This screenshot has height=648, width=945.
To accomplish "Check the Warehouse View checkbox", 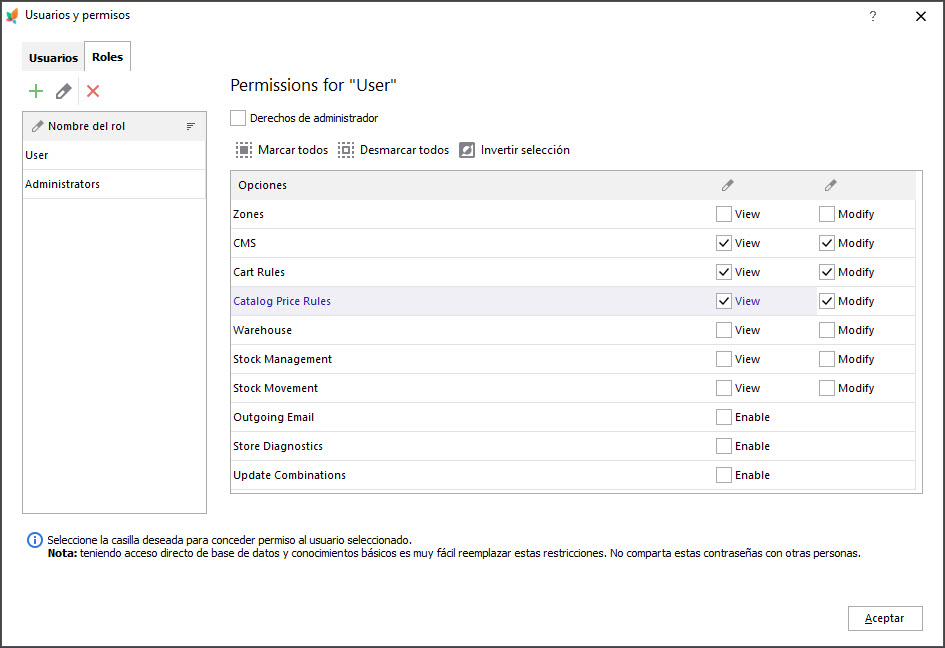I will (724, 330).
